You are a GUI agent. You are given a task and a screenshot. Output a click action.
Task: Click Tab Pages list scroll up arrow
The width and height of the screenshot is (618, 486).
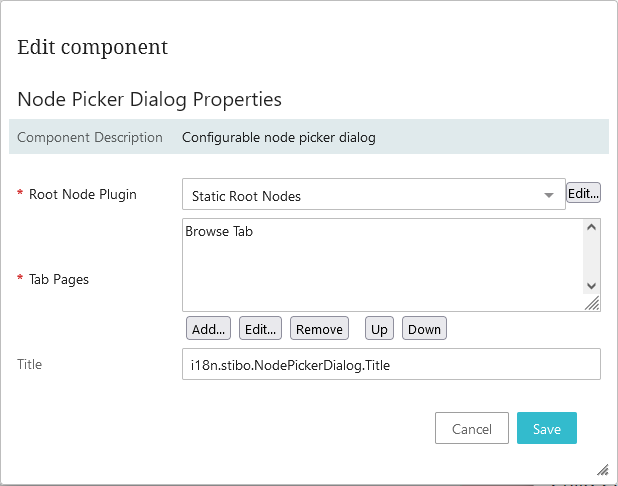click(591, 228)
